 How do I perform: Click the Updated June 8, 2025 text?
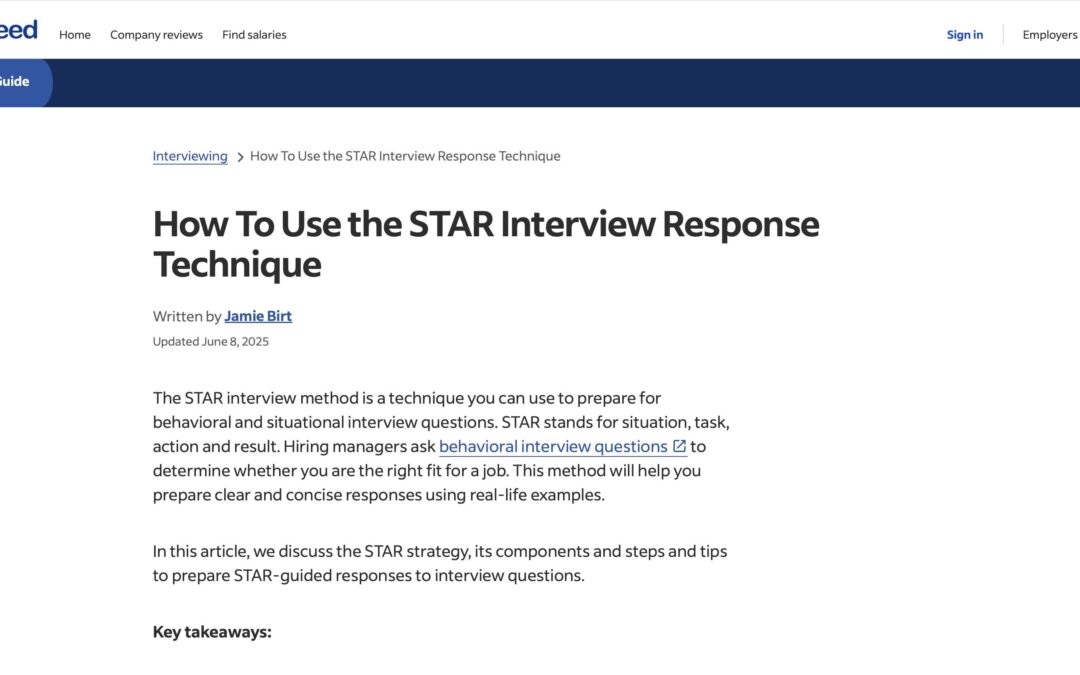(x=212, y=341)
